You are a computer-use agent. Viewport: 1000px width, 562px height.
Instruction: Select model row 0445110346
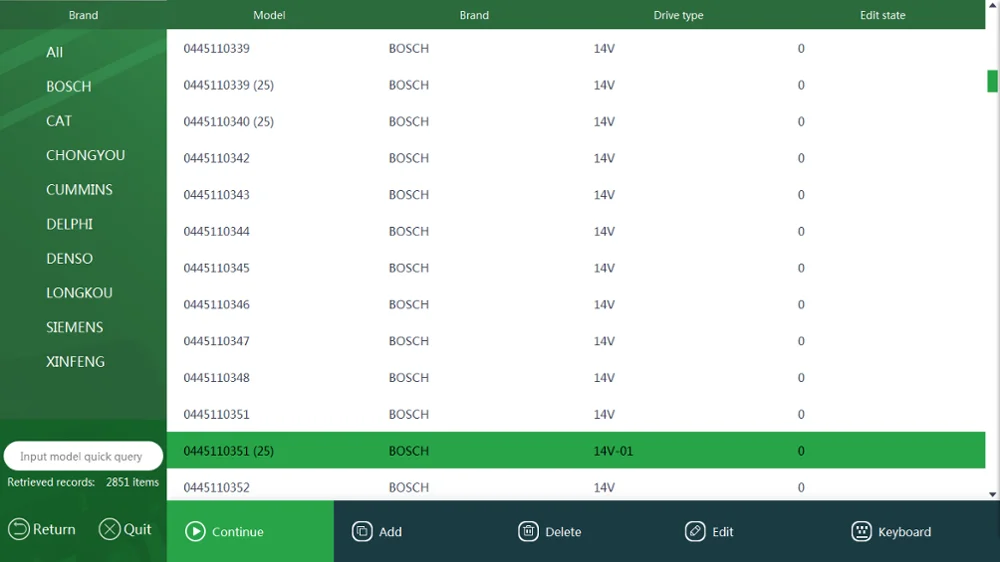[576, 304]
